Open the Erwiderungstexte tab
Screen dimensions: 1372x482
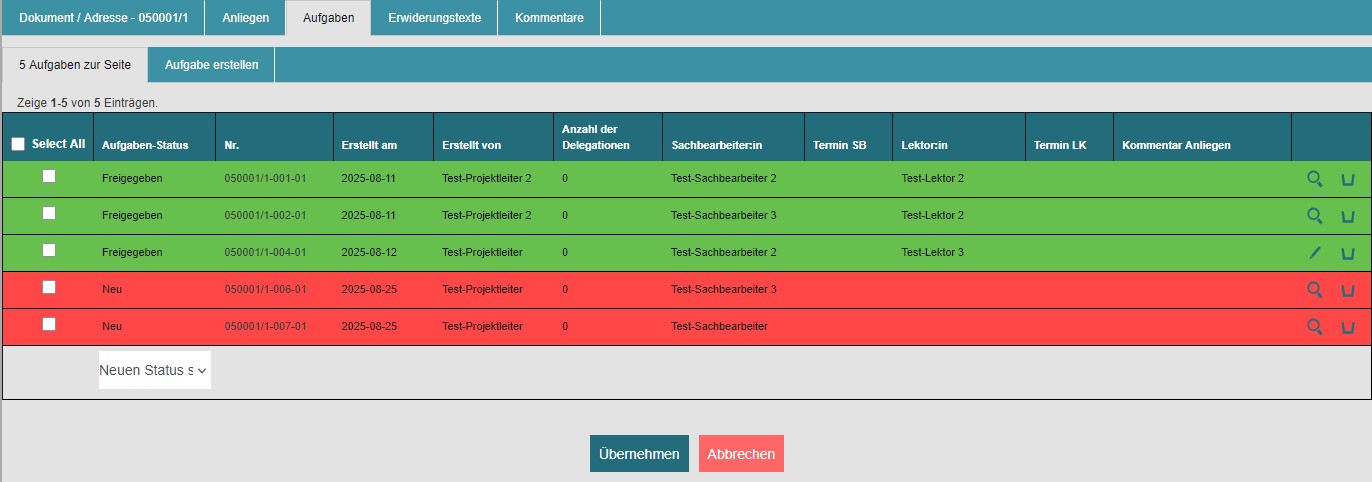(x=434, y=18)
